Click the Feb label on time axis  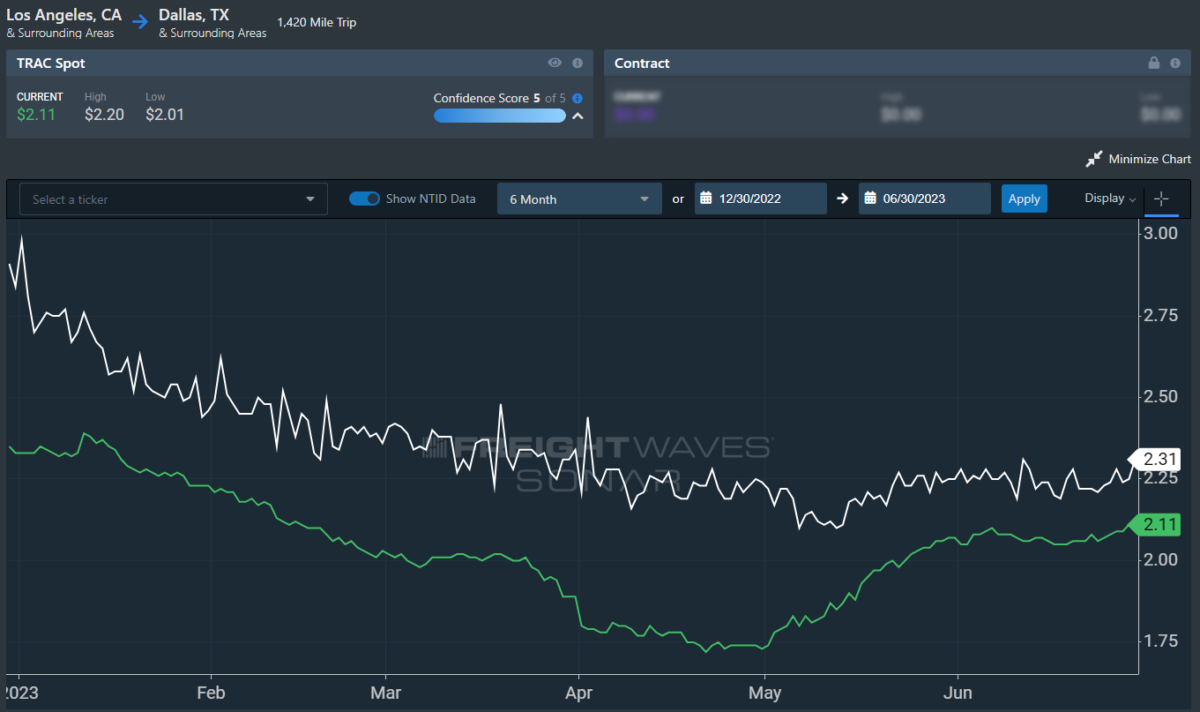(x=210, y=692)
